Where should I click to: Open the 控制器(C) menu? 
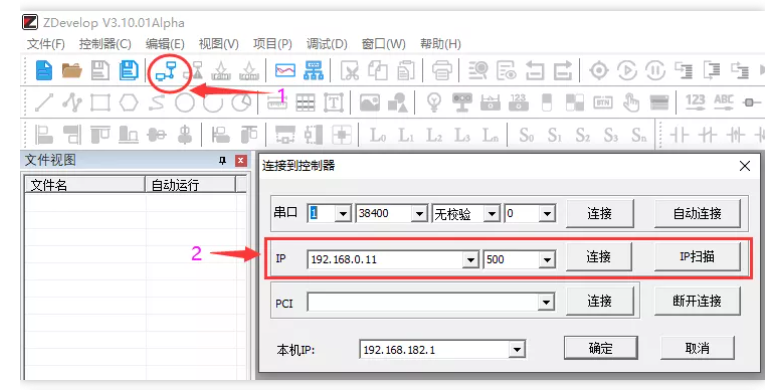coord(105,44)
